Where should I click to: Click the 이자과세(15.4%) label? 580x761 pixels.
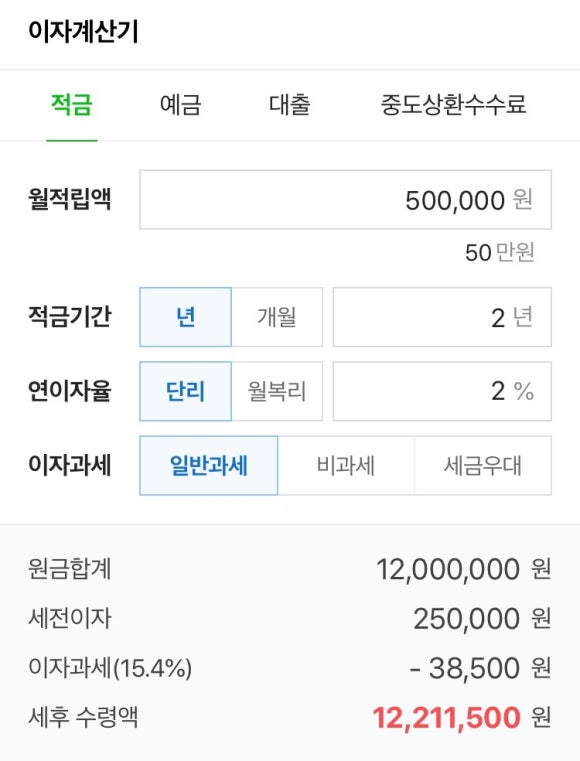click(x=110, y=667)
